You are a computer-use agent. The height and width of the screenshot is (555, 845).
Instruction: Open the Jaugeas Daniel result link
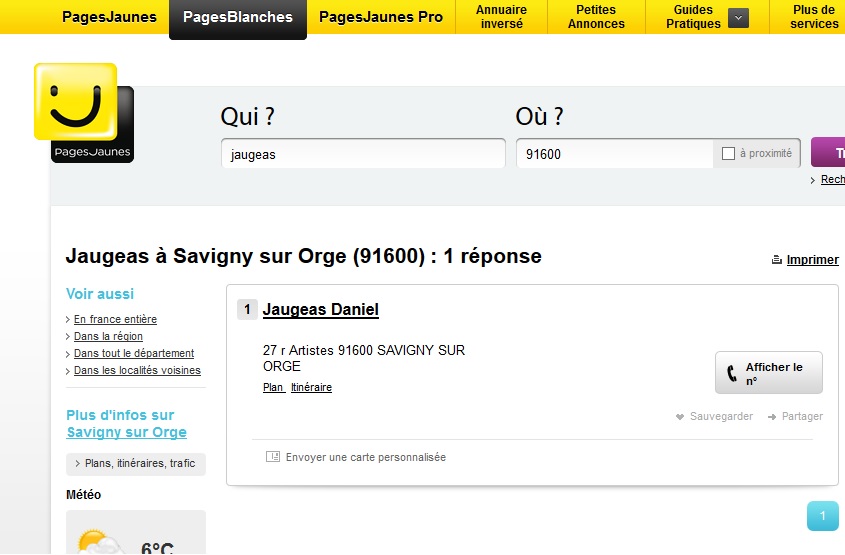320,310
